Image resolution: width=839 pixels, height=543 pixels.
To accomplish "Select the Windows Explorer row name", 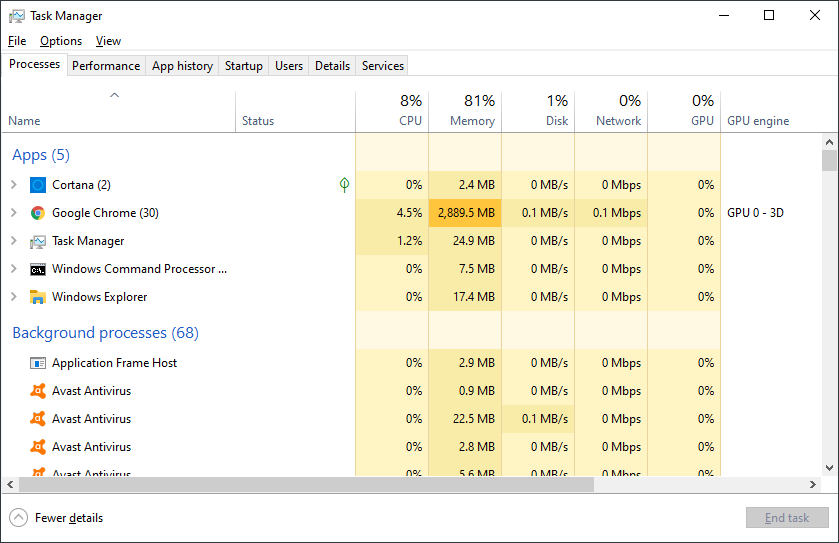I will pos(100,297).
